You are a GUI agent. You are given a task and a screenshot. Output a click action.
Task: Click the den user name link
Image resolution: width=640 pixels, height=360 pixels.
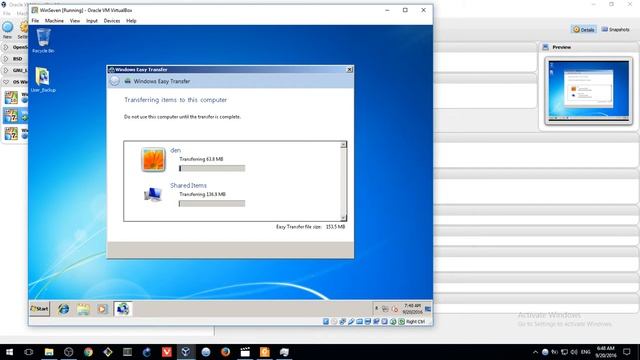click(x=176, y=150)
